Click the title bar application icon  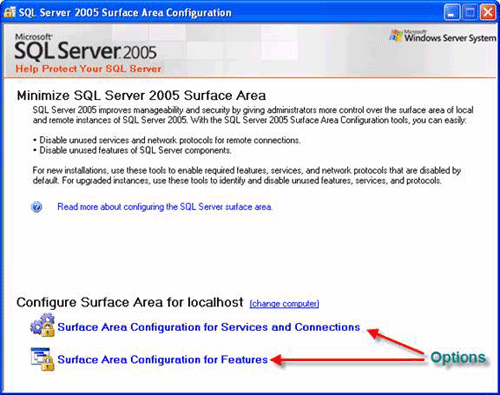10,12
